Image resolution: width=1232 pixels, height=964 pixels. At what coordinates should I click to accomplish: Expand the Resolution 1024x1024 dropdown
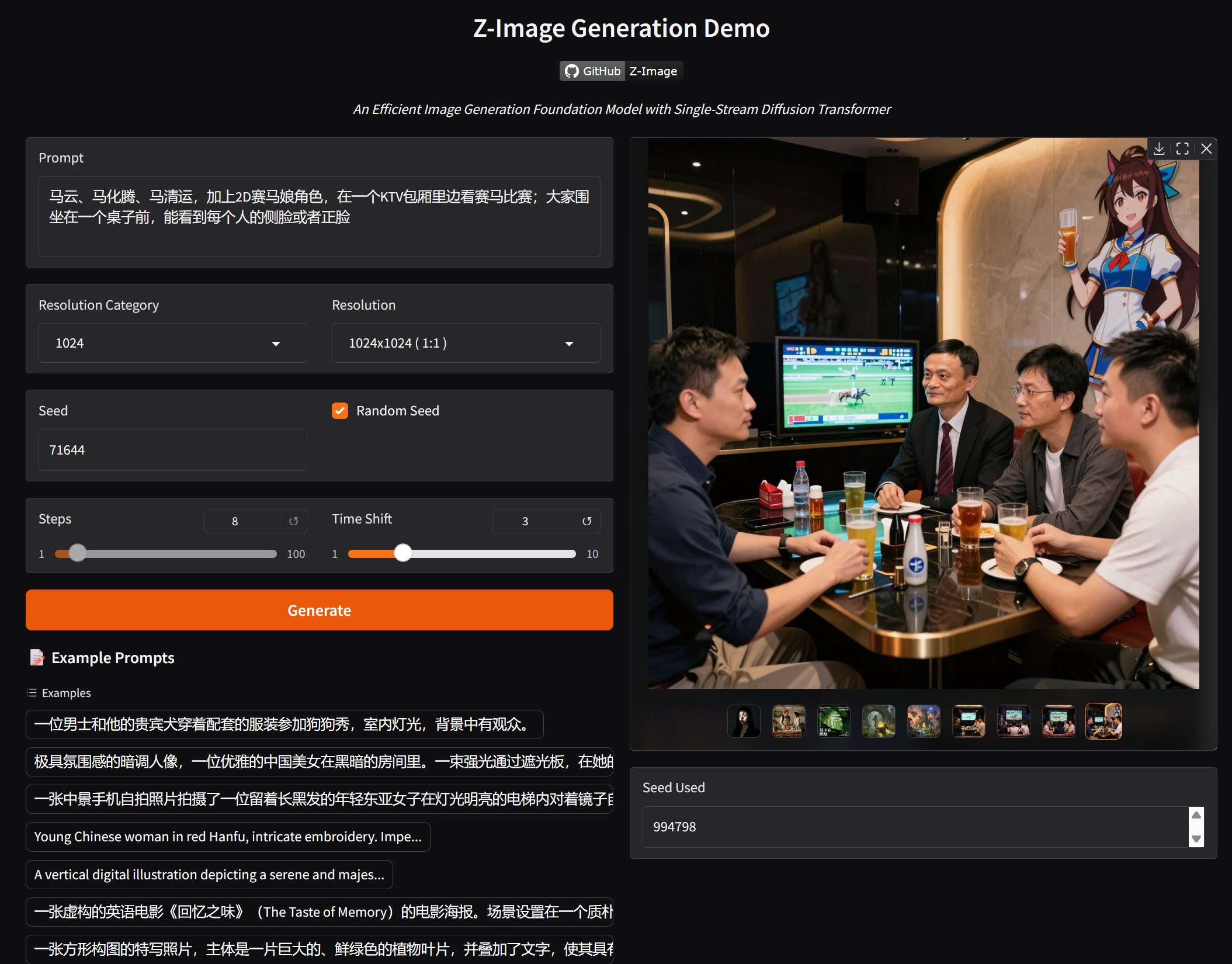click(x=466, y=343)
